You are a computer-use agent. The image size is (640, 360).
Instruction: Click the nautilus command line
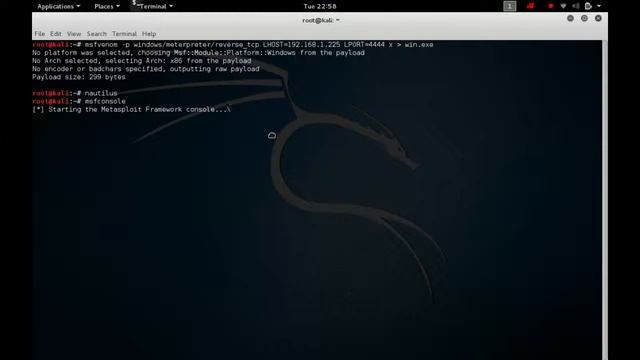pos(75,93)
